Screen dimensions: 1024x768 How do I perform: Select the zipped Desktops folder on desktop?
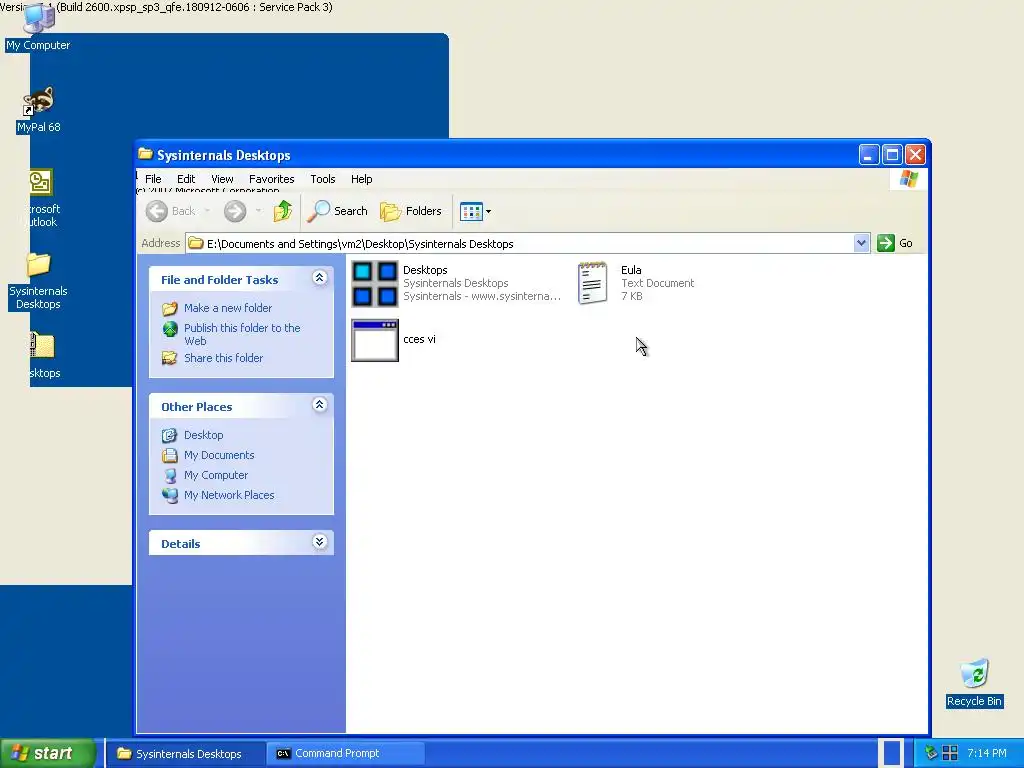point(43,356)
